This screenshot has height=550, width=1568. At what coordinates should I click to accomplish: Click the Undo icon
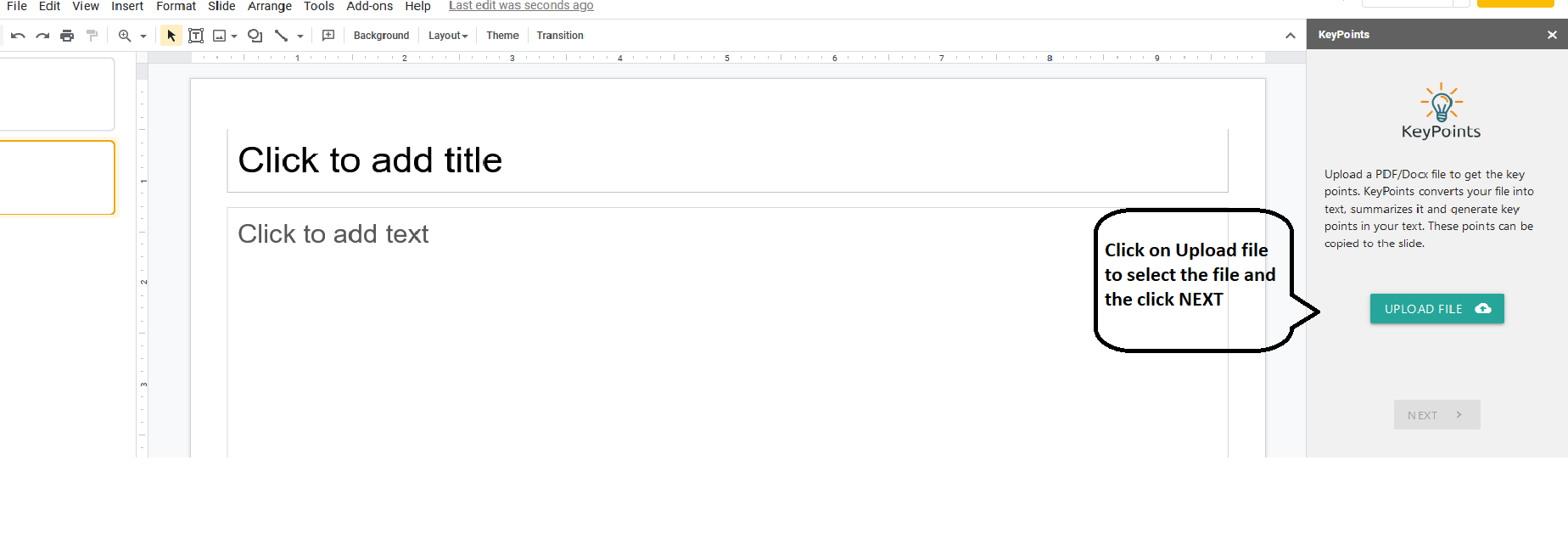pyautogui.click(x=18, y=36)
